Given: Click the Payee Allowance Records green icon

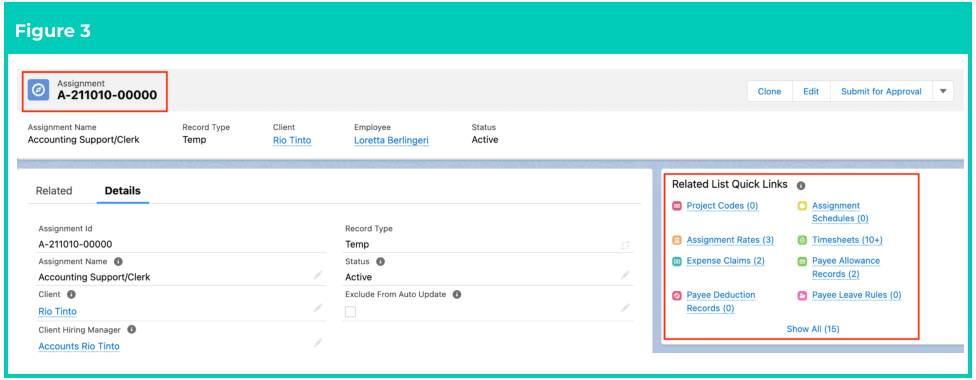Looking at the screenshot, I should 802,261.
